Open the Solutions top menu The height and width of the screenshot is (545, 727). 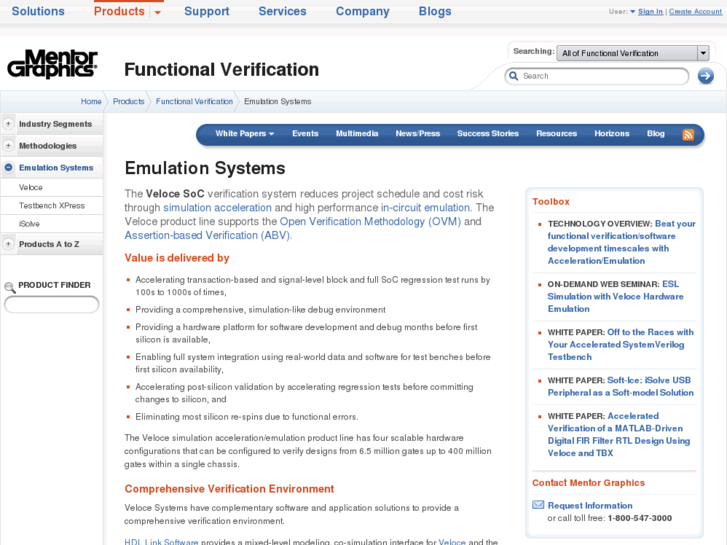click(38, 11)
